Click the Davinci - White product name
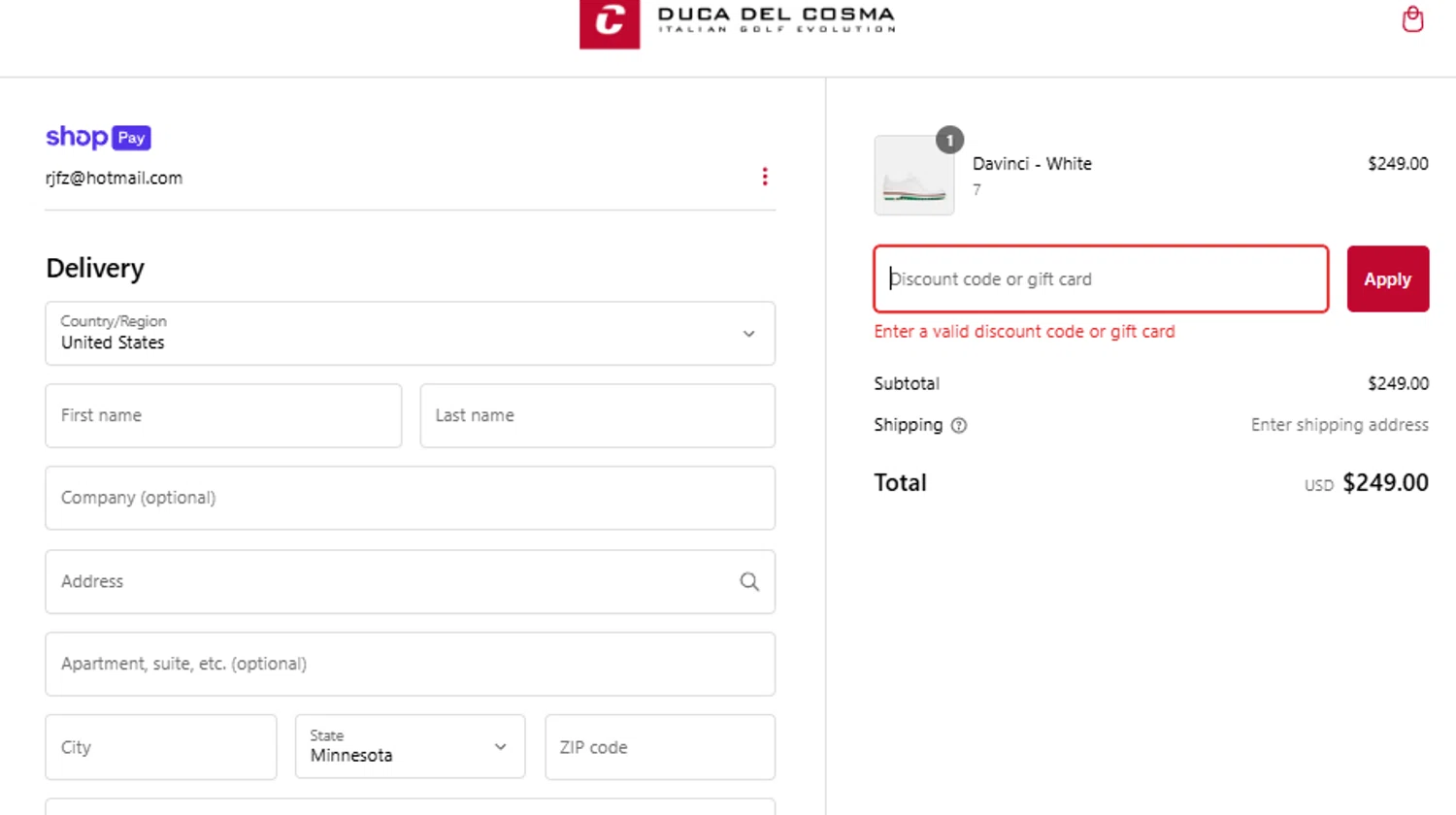 coord(1032,164)
